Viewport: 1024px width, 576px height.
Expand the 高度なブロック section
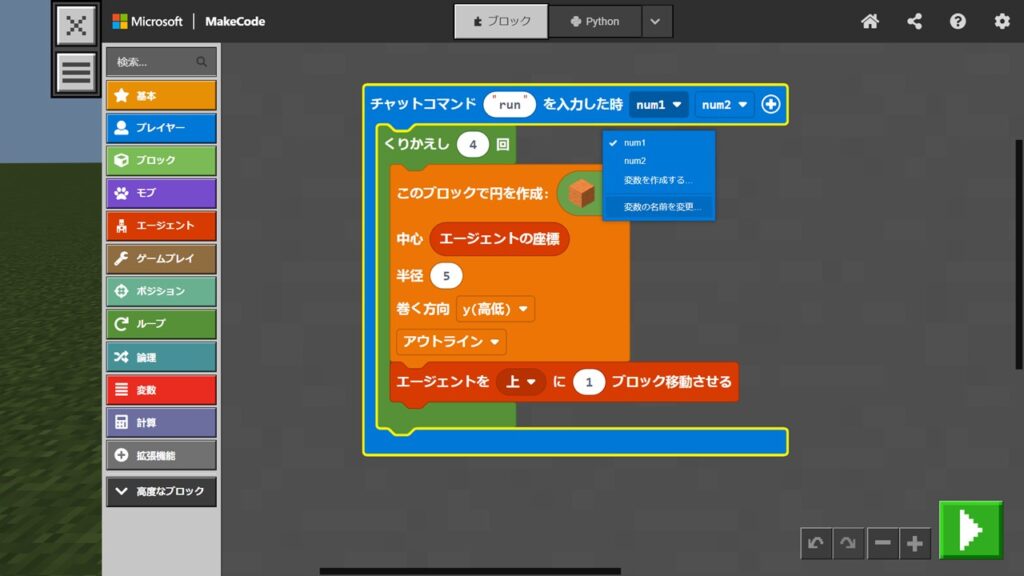point(161,491)
